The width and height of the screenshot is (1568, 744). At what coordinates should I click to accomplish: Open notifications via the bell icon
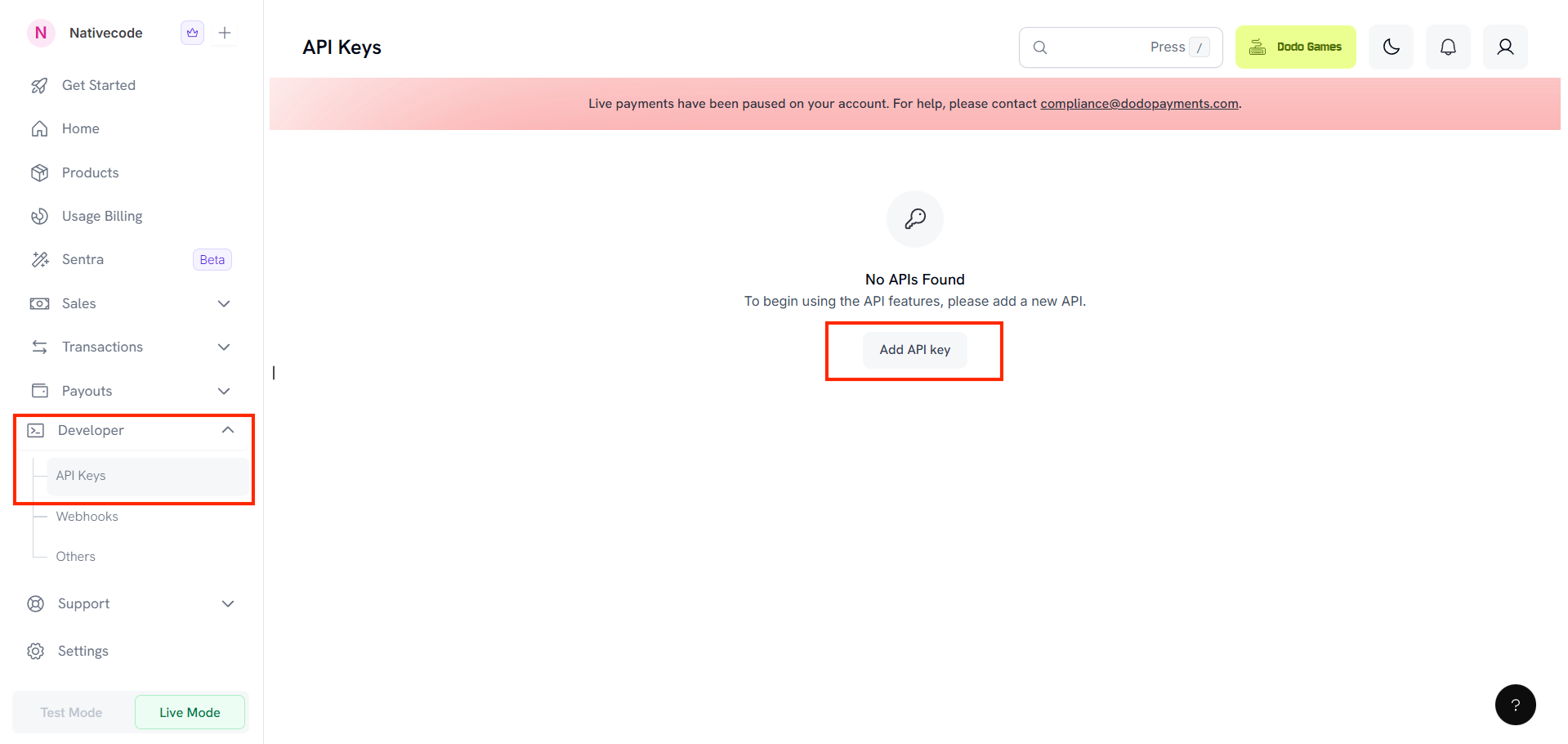[1447, 47]
